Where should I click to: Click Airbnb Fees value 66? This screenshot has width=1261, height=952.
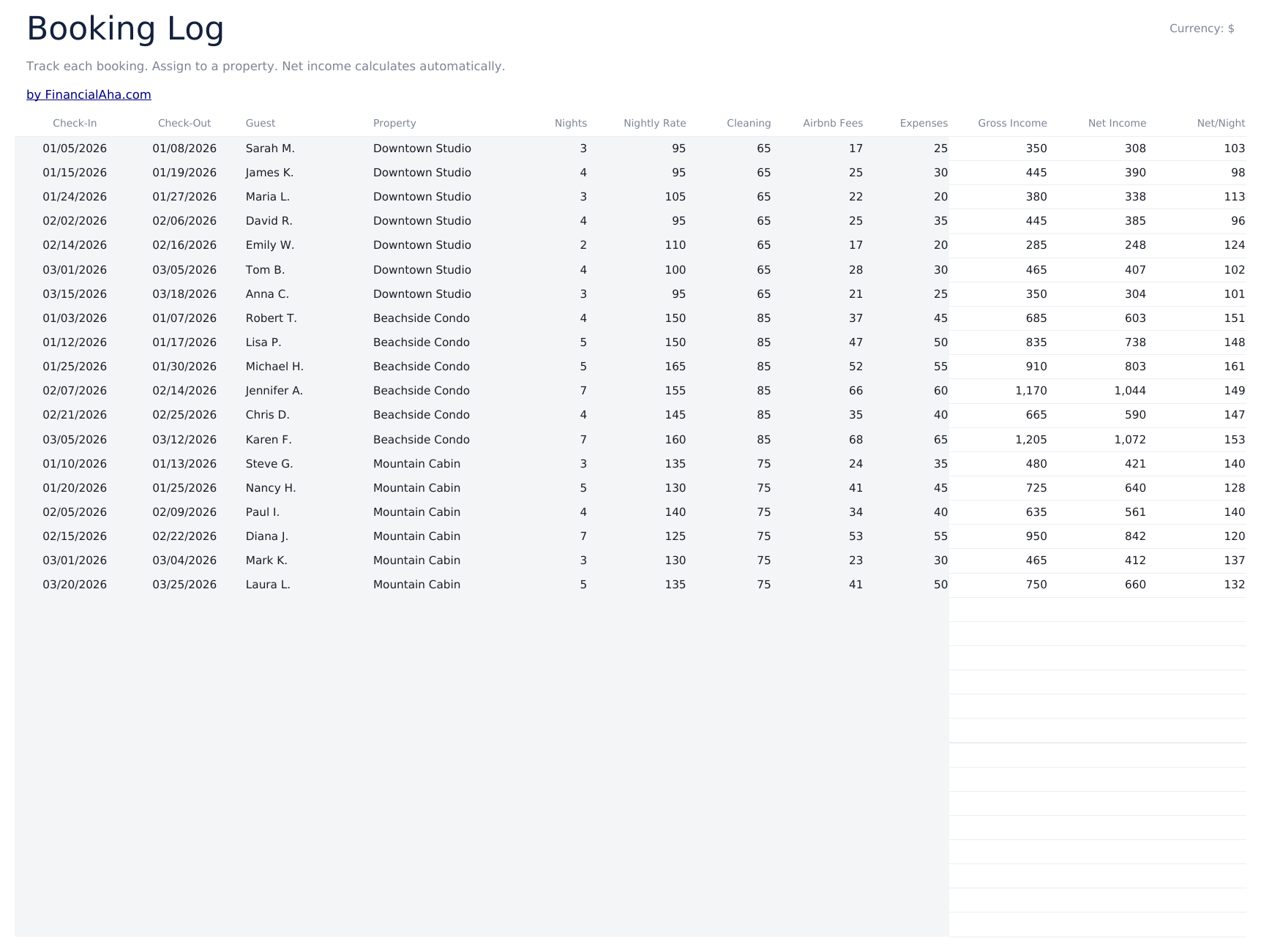(856, 391)
